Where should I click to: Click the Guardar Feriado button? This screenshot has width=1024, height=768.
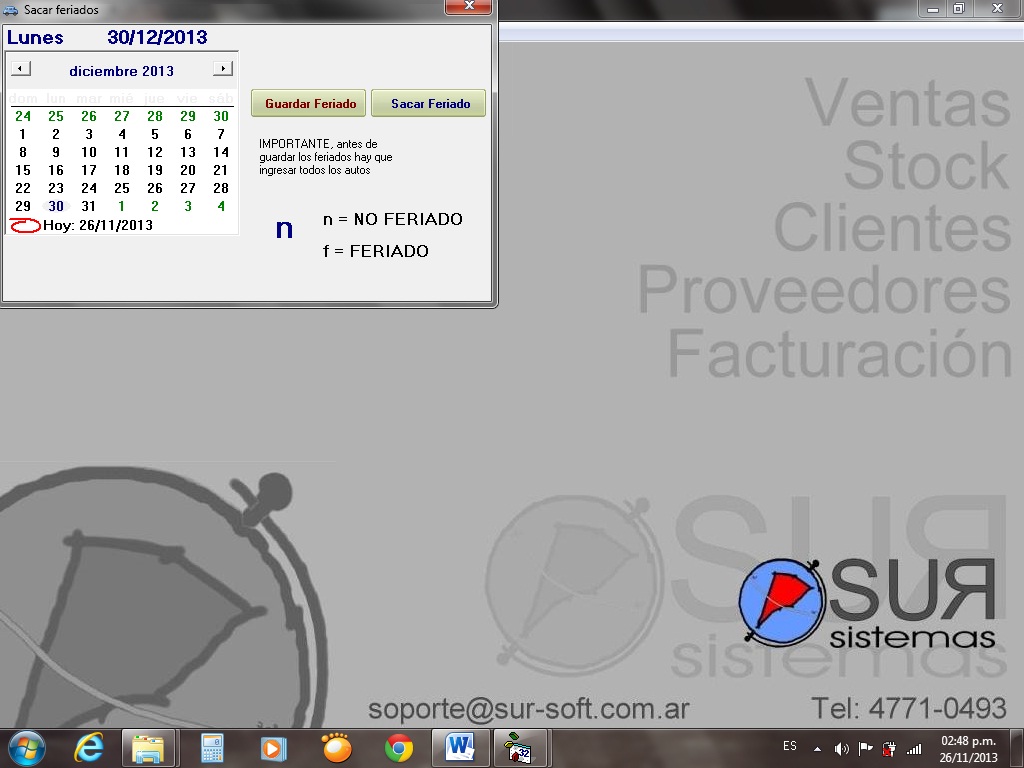pyautogui.click(x=308, y=103)
